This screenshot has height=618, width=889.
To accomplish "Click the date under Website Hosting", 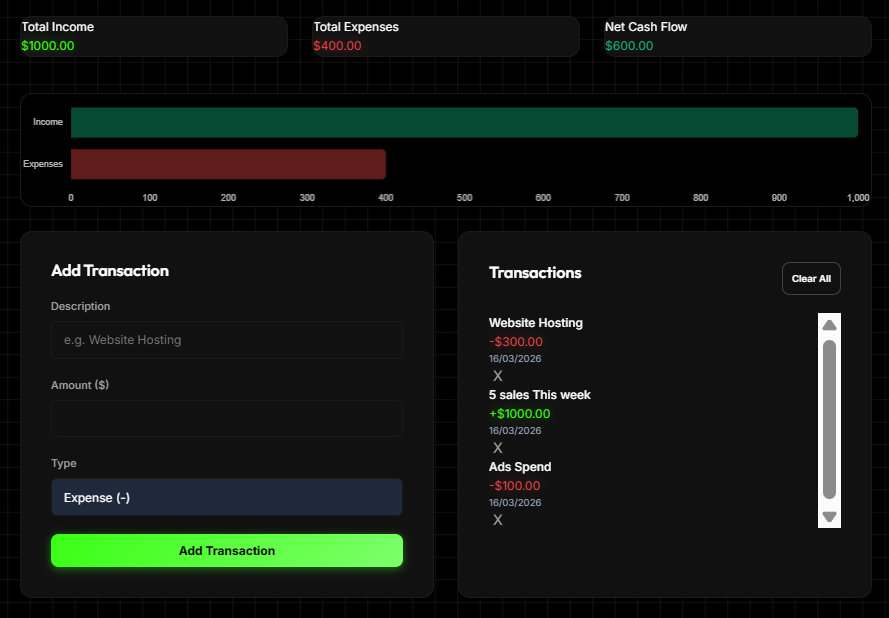I will click(x=515, y=358).
